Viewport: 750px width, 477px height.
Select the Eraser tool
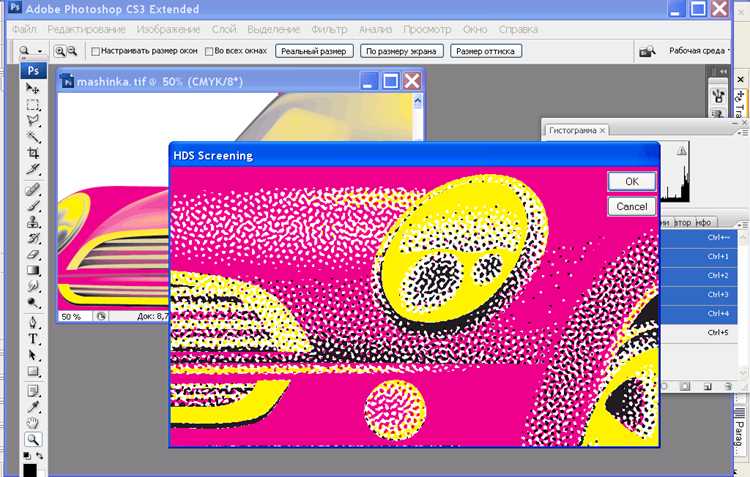(33, 255)
